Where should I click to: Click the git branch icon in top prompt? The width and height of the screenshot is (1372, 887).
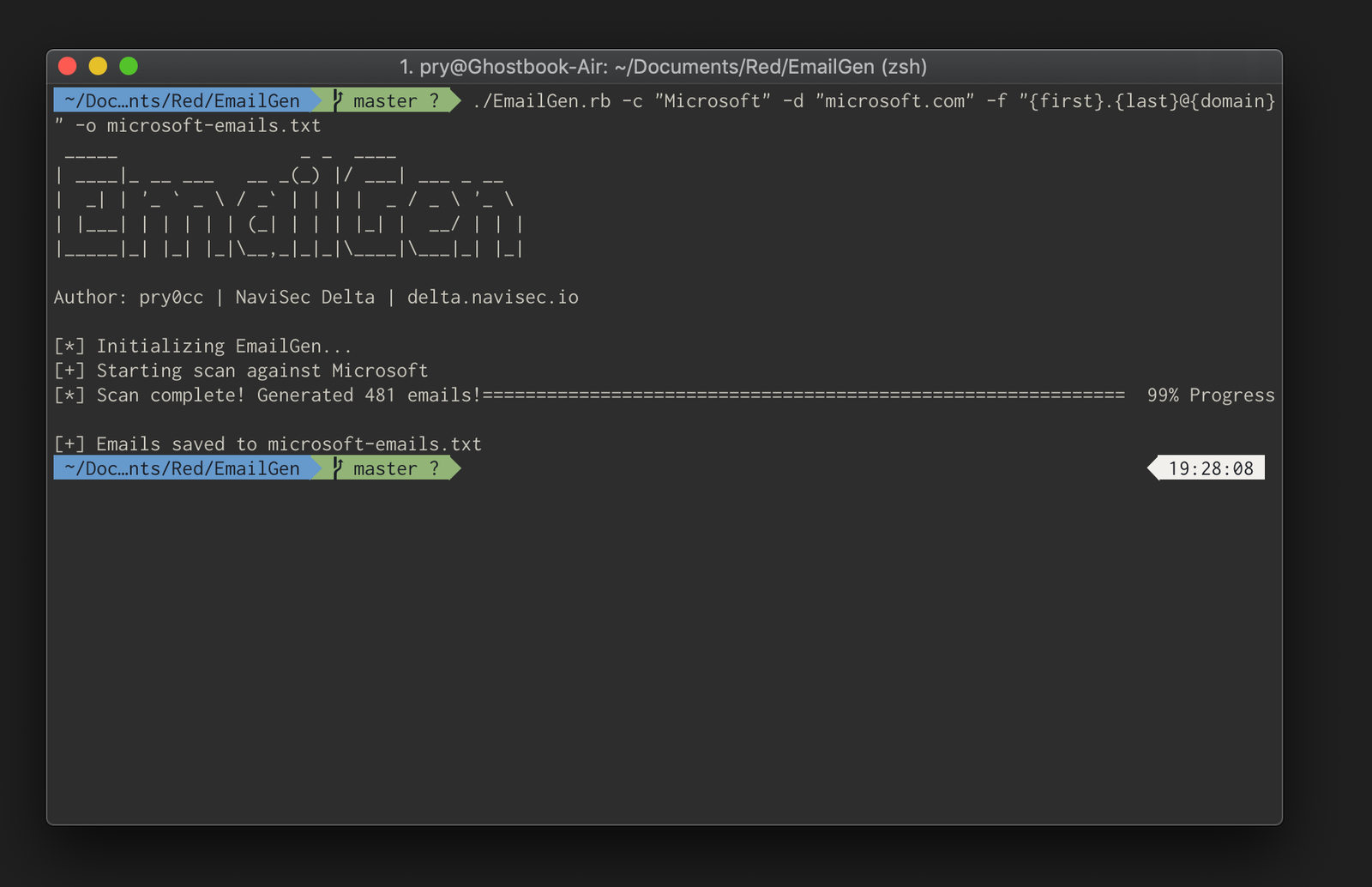pos(338,100)
